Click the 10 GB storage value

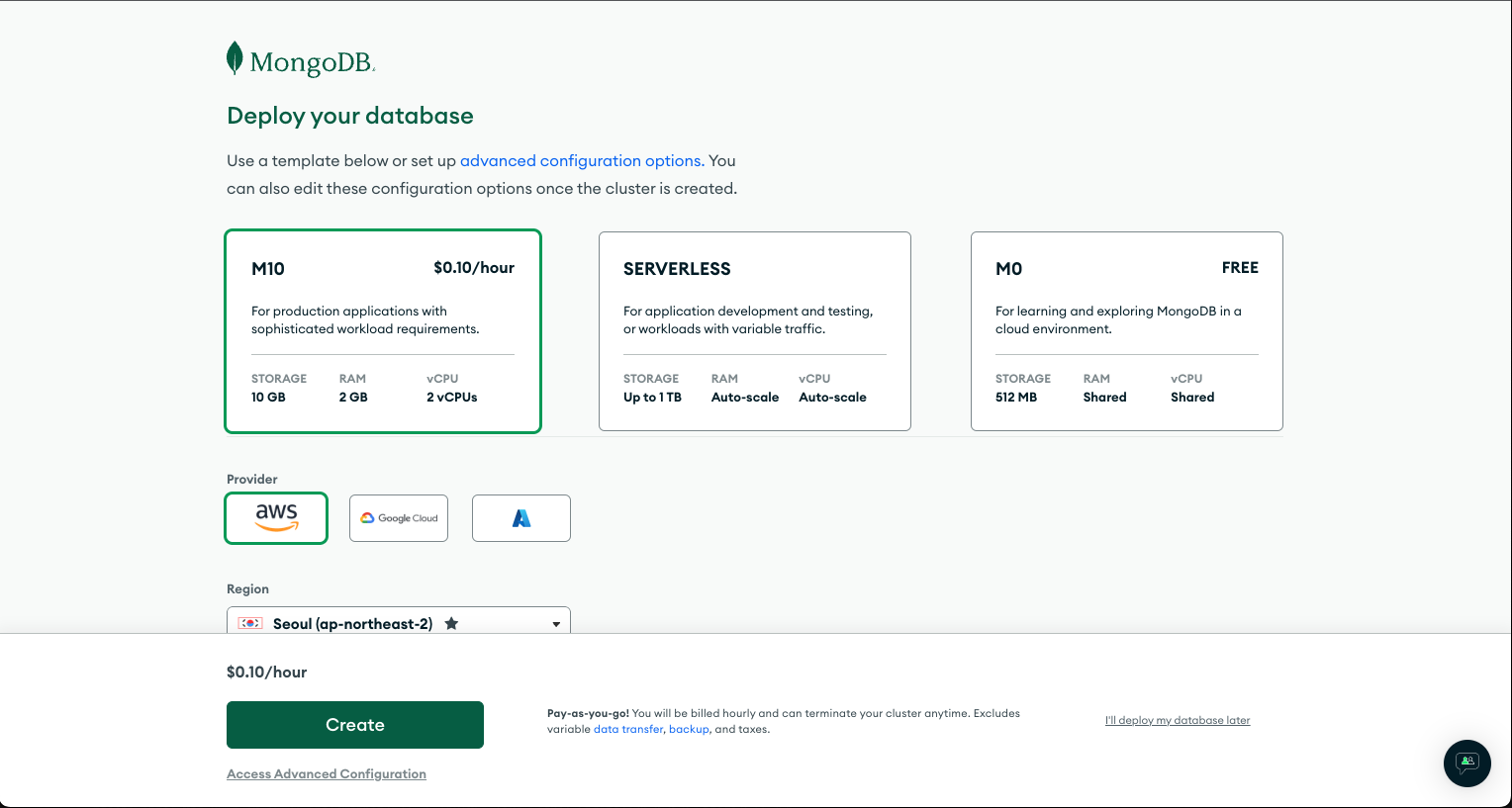click(x=268, y=397)
